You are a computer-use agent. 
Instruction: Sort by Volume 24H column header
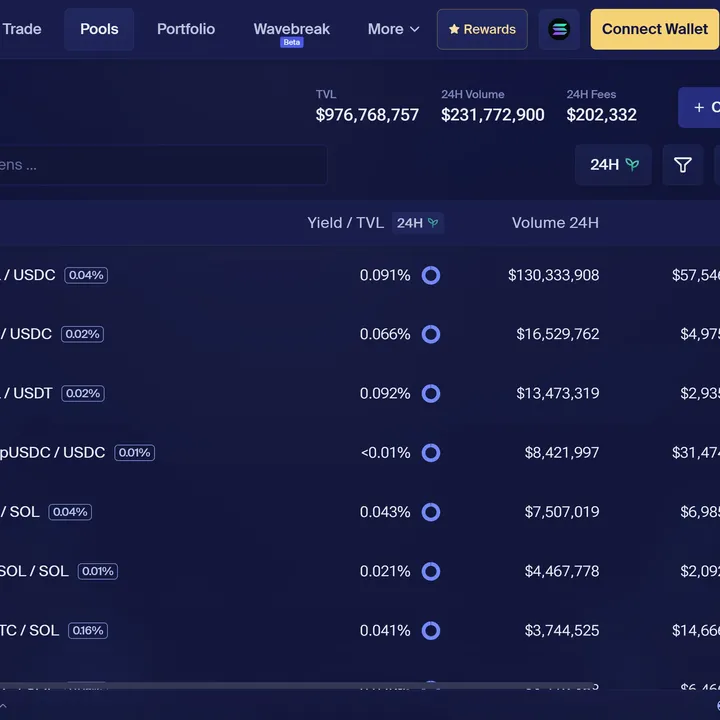coord(555,223)
